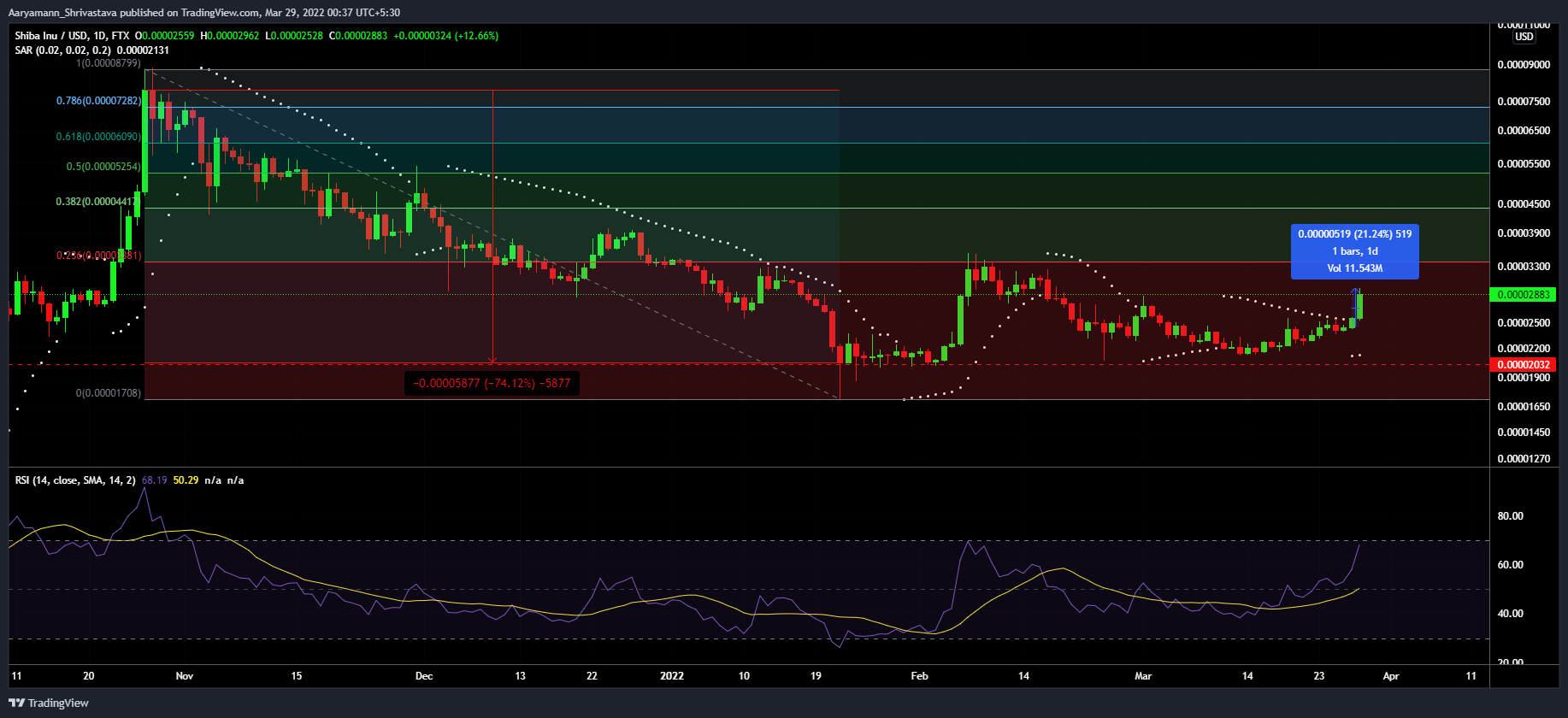Click the purple RSI value 68.19
The image size is (1568, 718).
[154, 480]
